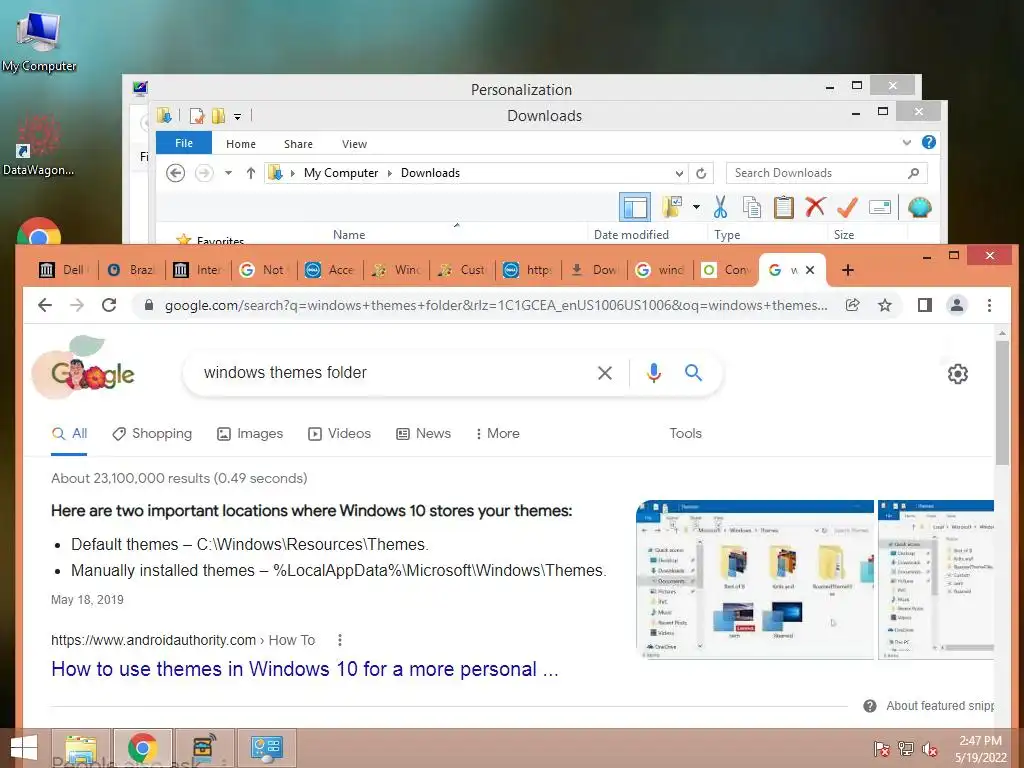The image size is (1024, 768).
Task: Click the Back arrow in Downloads explorer
Action: coord(176,173)
